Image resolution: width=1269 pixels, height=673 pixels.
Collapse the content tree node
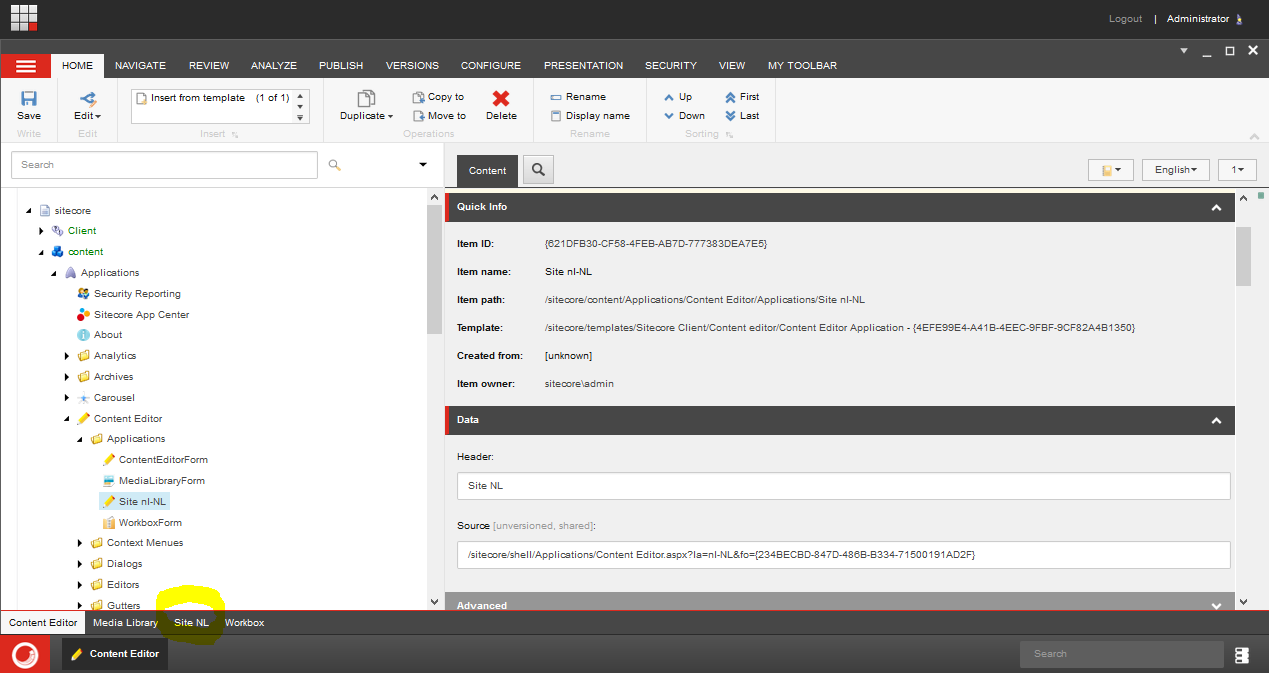point(42,252)
